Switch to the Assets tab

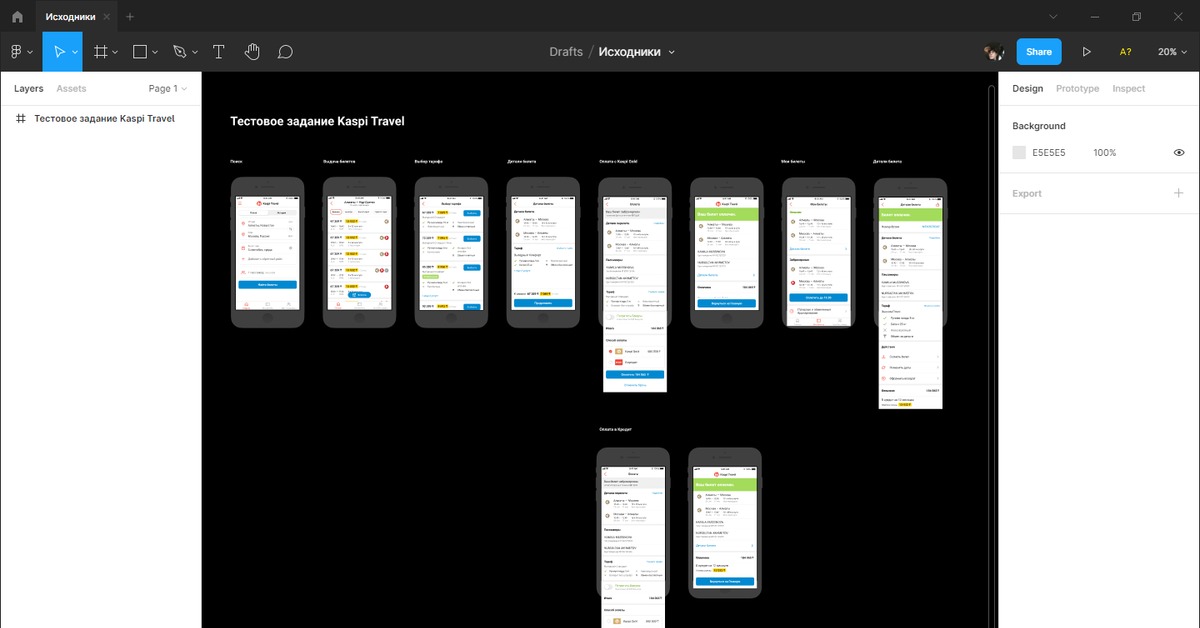point(71,88)
